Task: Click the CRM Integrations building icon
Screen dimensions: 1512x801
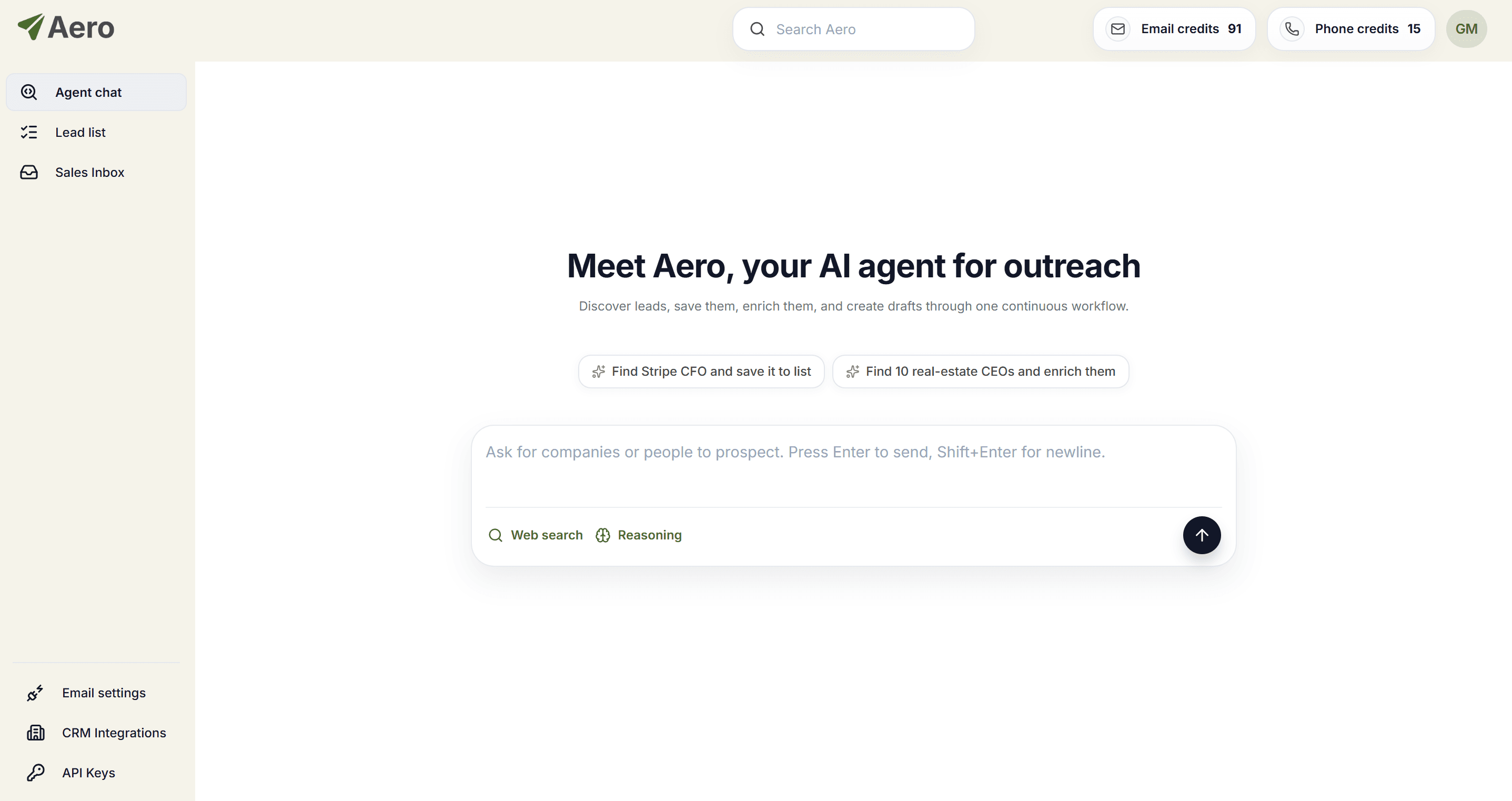Action: 35,733
